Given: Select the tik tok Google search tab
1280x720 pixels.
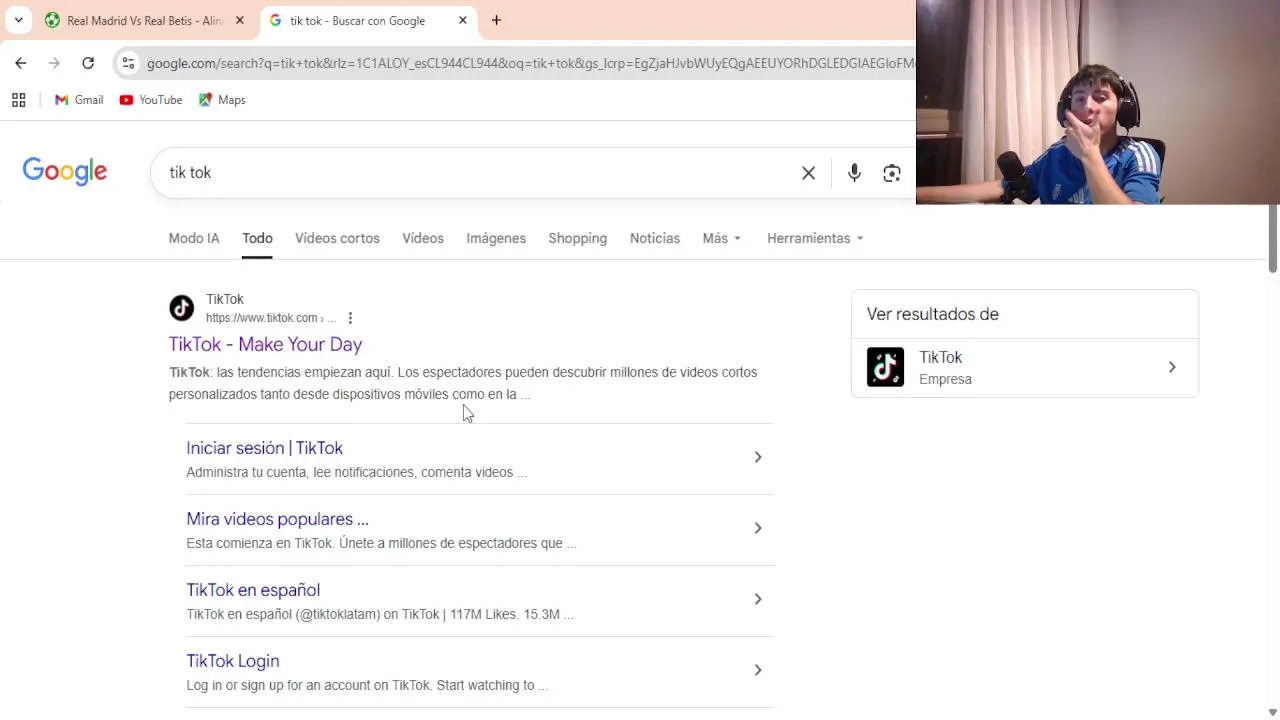Looking at the screenshot, I should (x=357, y=20).
